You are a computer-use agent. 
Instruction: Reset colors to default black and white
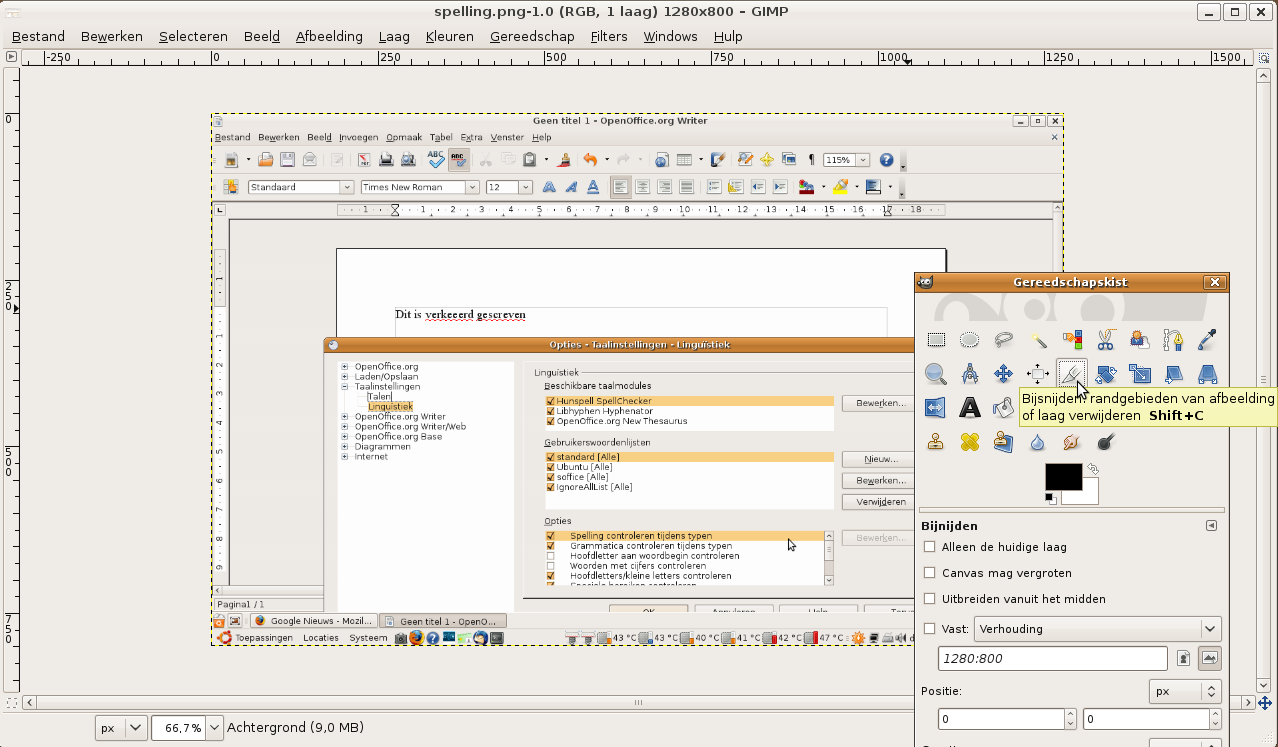[x=1050, y=498]
